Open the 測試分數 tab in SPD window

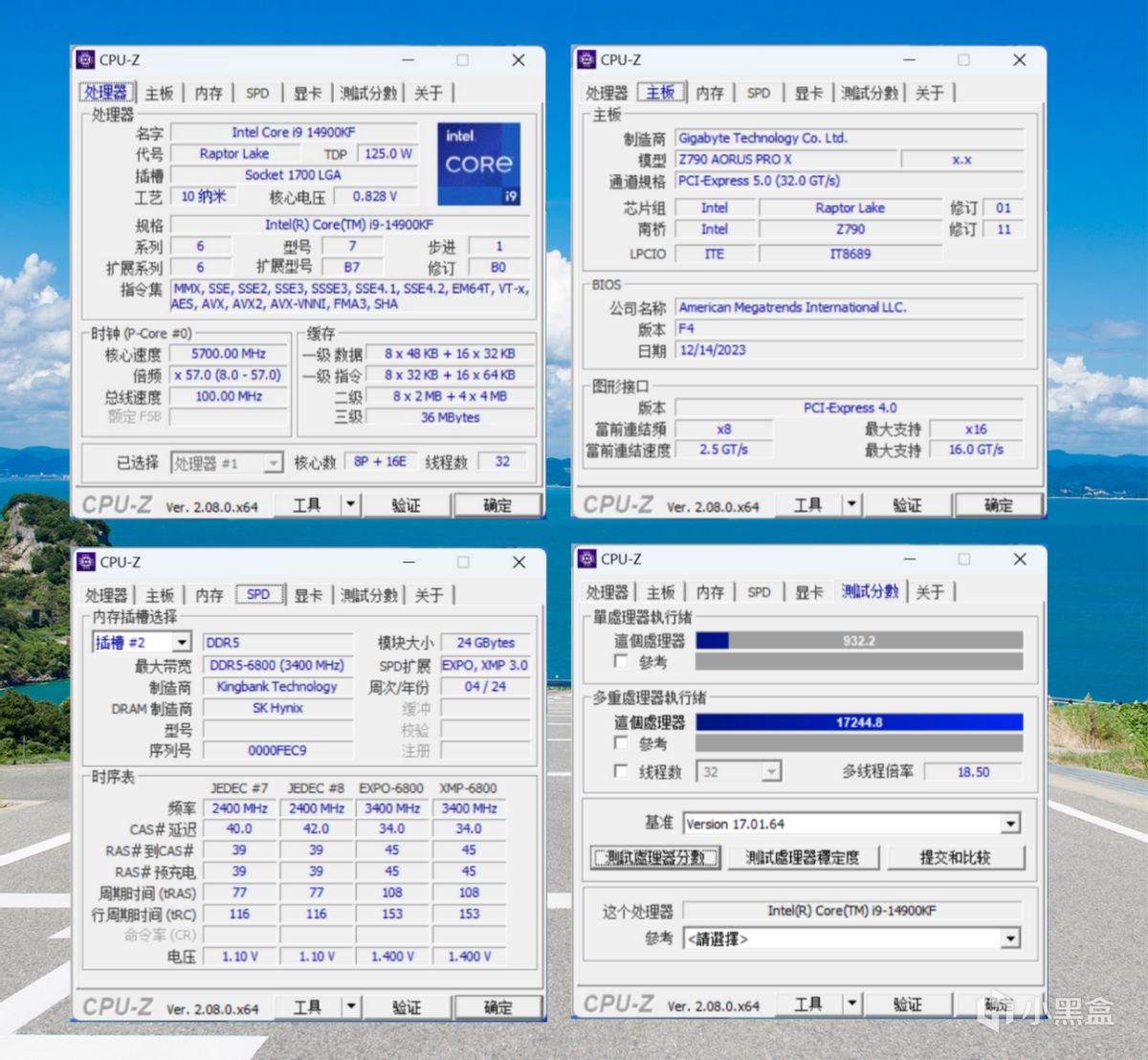tap(368, 595)
